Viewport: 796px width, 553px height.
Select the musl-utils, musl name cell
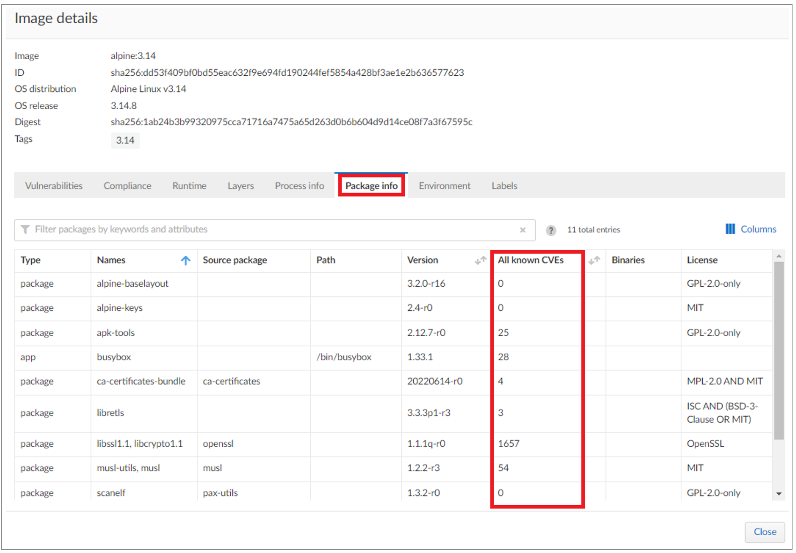[128, 468]
